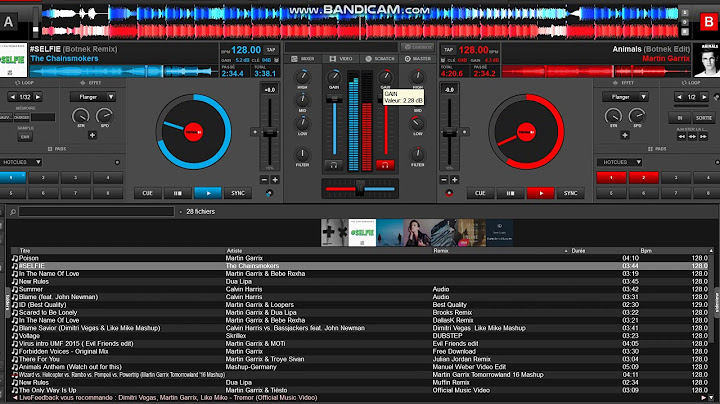This screenshot has width=720, height=404.
Task: Click deck B TAP tempo button
Action: coord(449,50)
